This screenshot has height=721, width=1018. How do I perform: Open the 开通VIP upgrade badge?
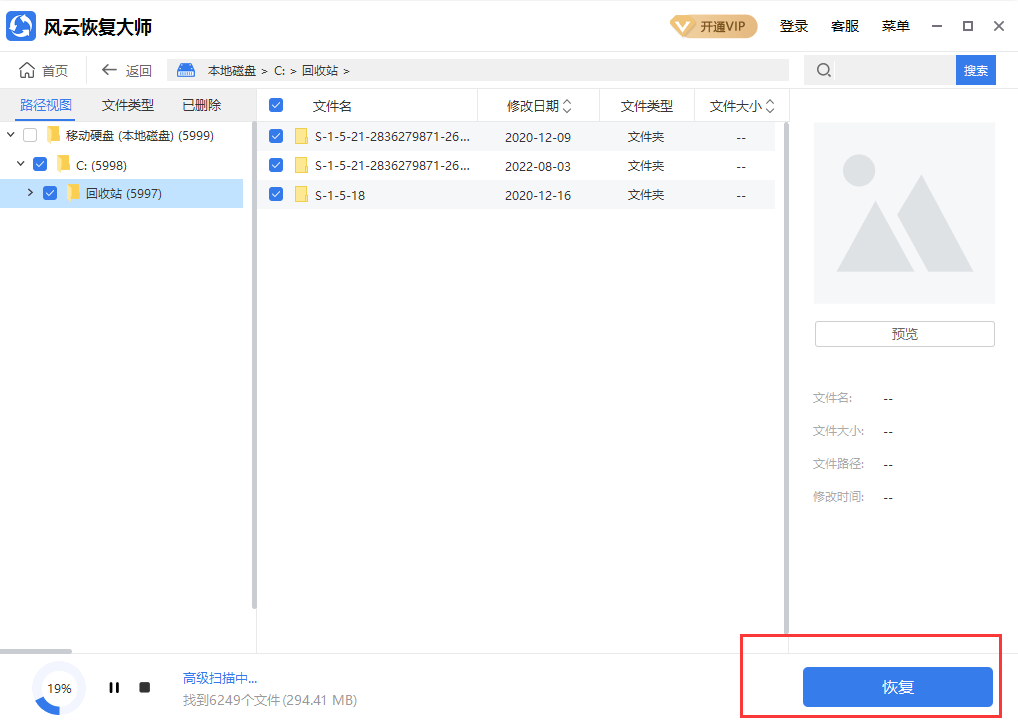click(713, 26)
